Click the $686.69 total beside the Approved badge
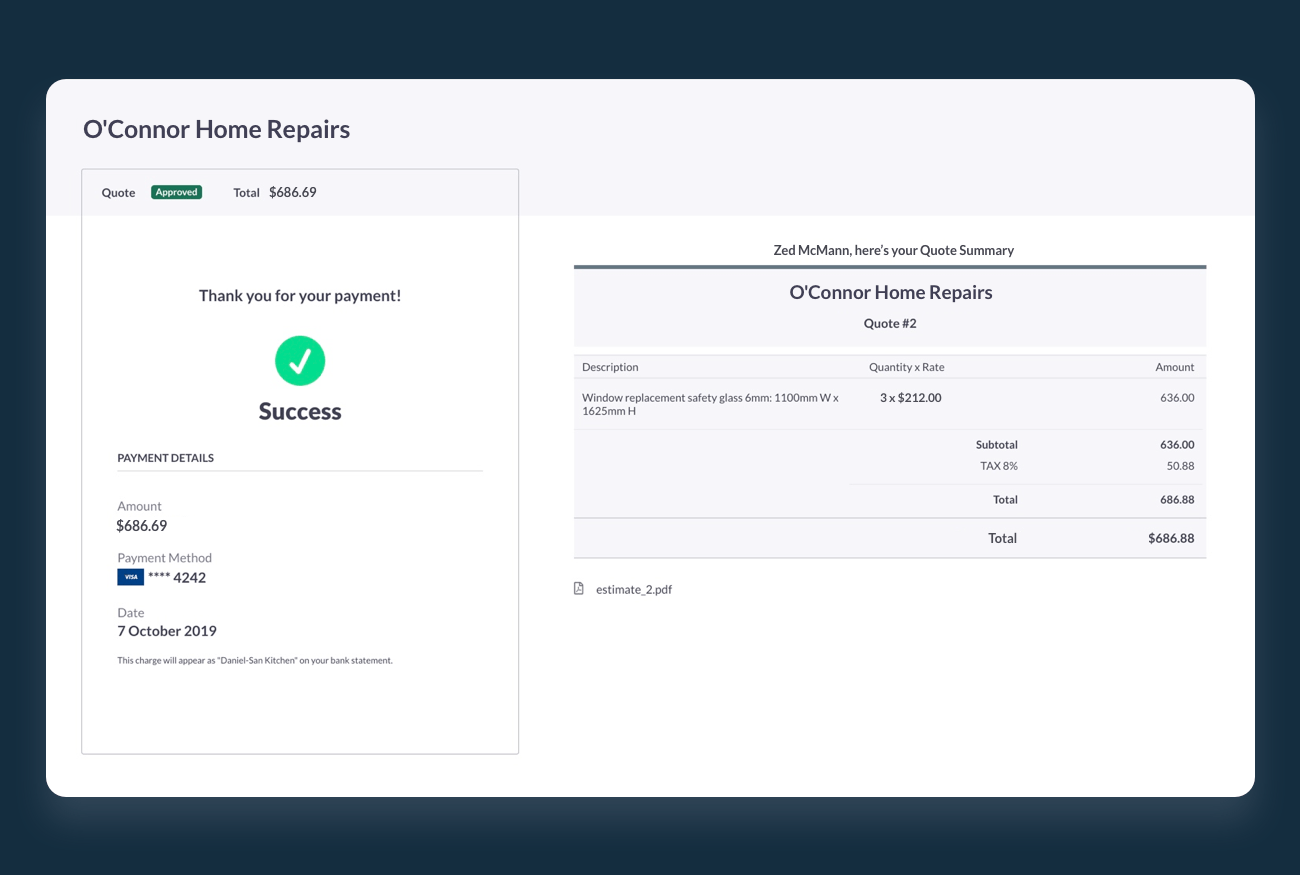Screen dimensions: 1300x875 [x=293, y=192]
